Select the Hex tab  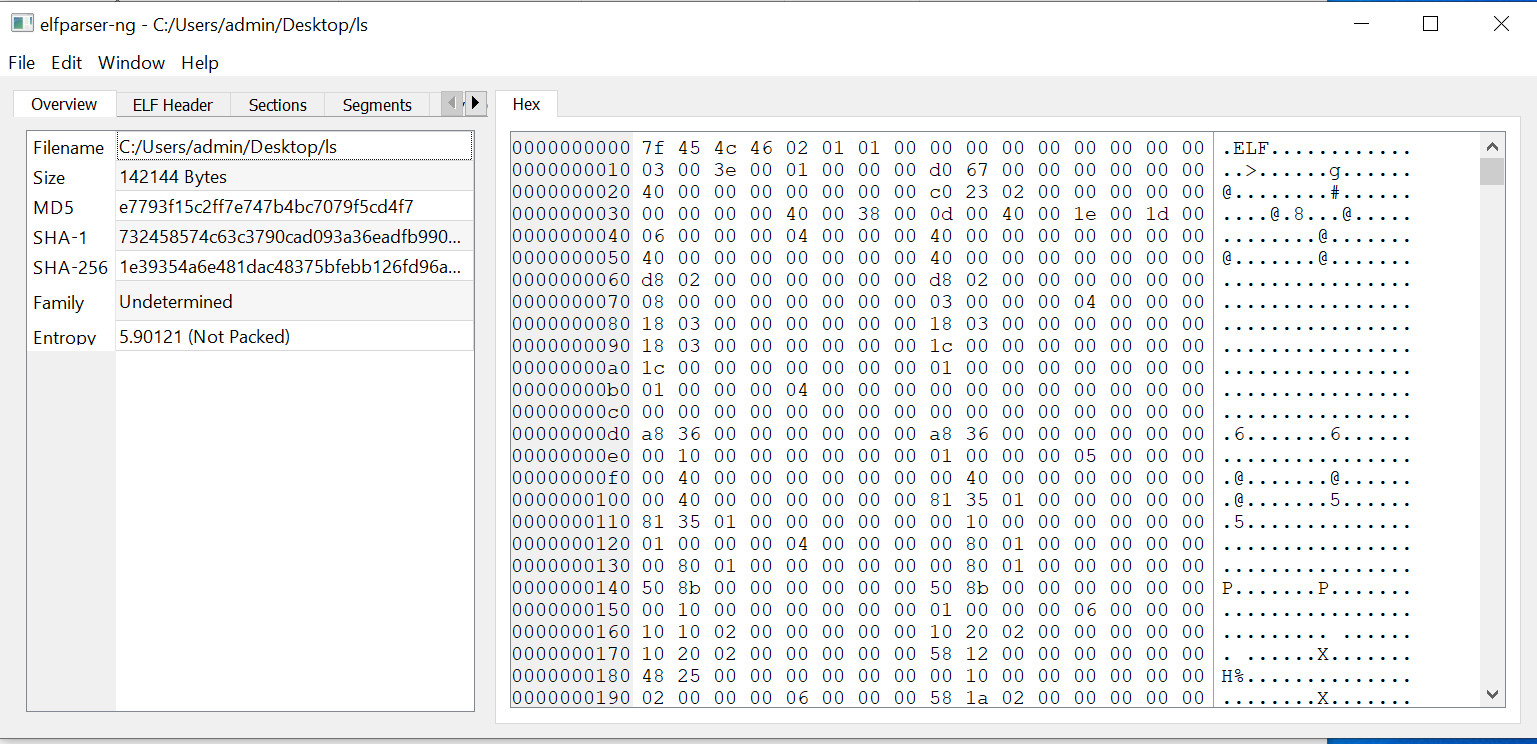526,104
